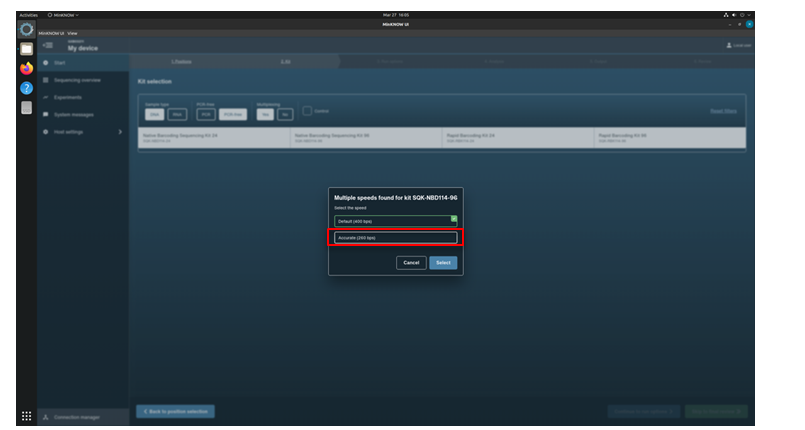Confirm with the Select button
Viewport: 805px width, 430px height.
click(443, 263)
